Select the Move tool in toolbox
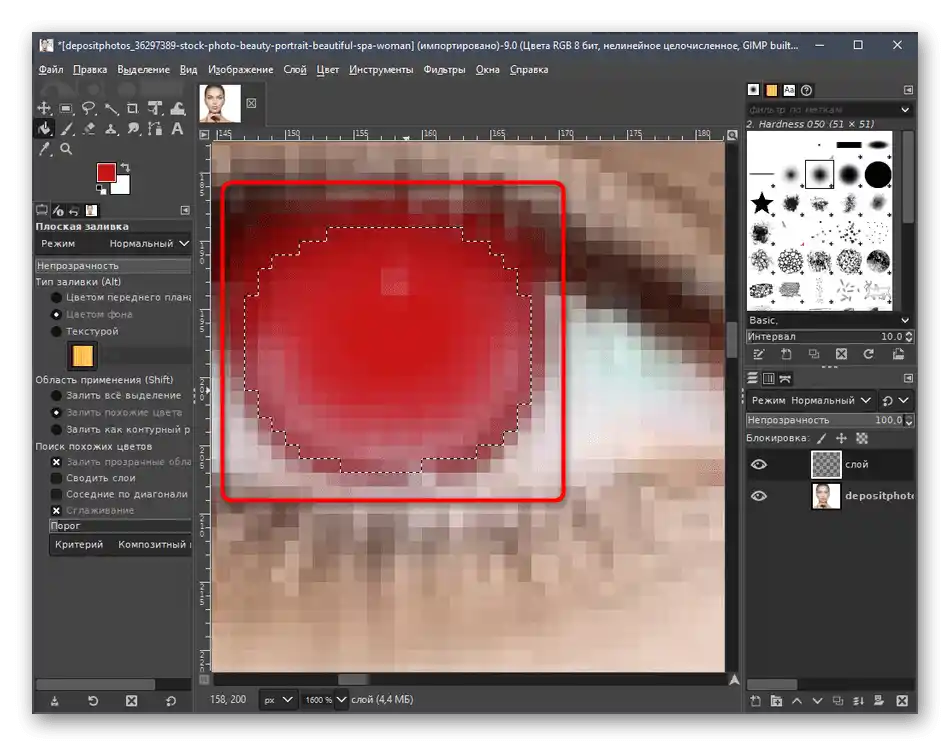The height and width of the screenshot is (746, 950). (45, 108)
